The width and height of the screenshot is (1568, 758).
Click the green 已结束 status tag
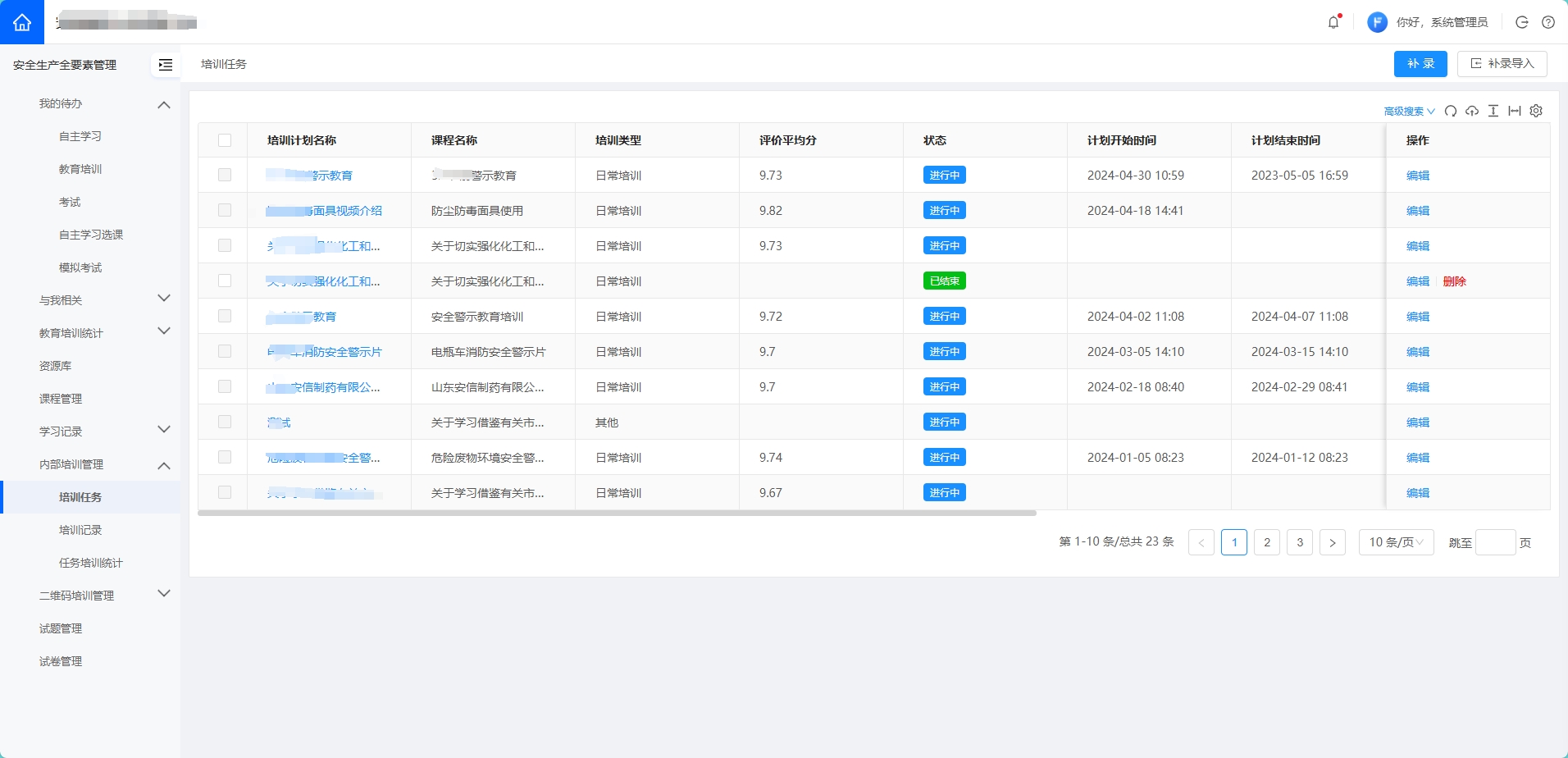point(945,281)
